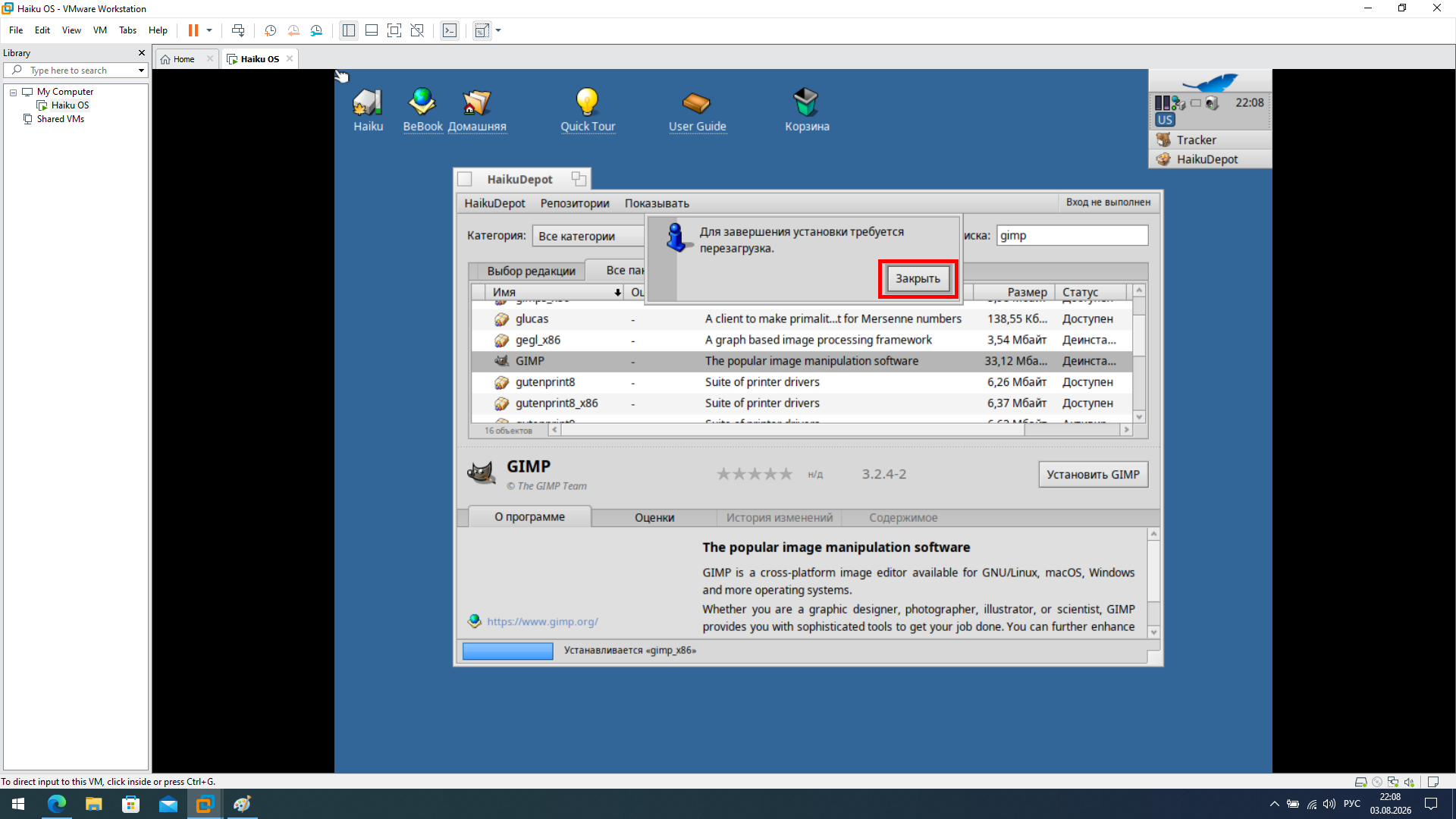The width and height of the screenshot is (1456, 819).
Task: Open the VMware File menu
Action: point(16,30)
